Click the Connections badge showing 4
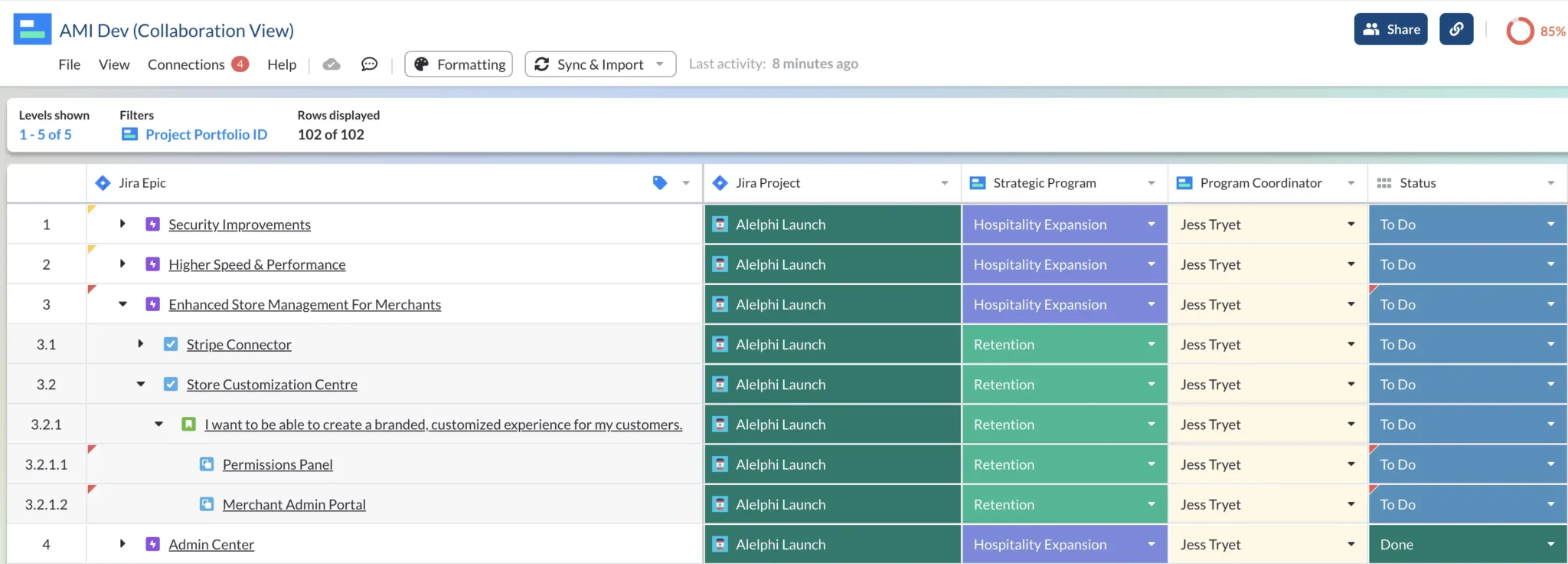 tap(240, 64)
